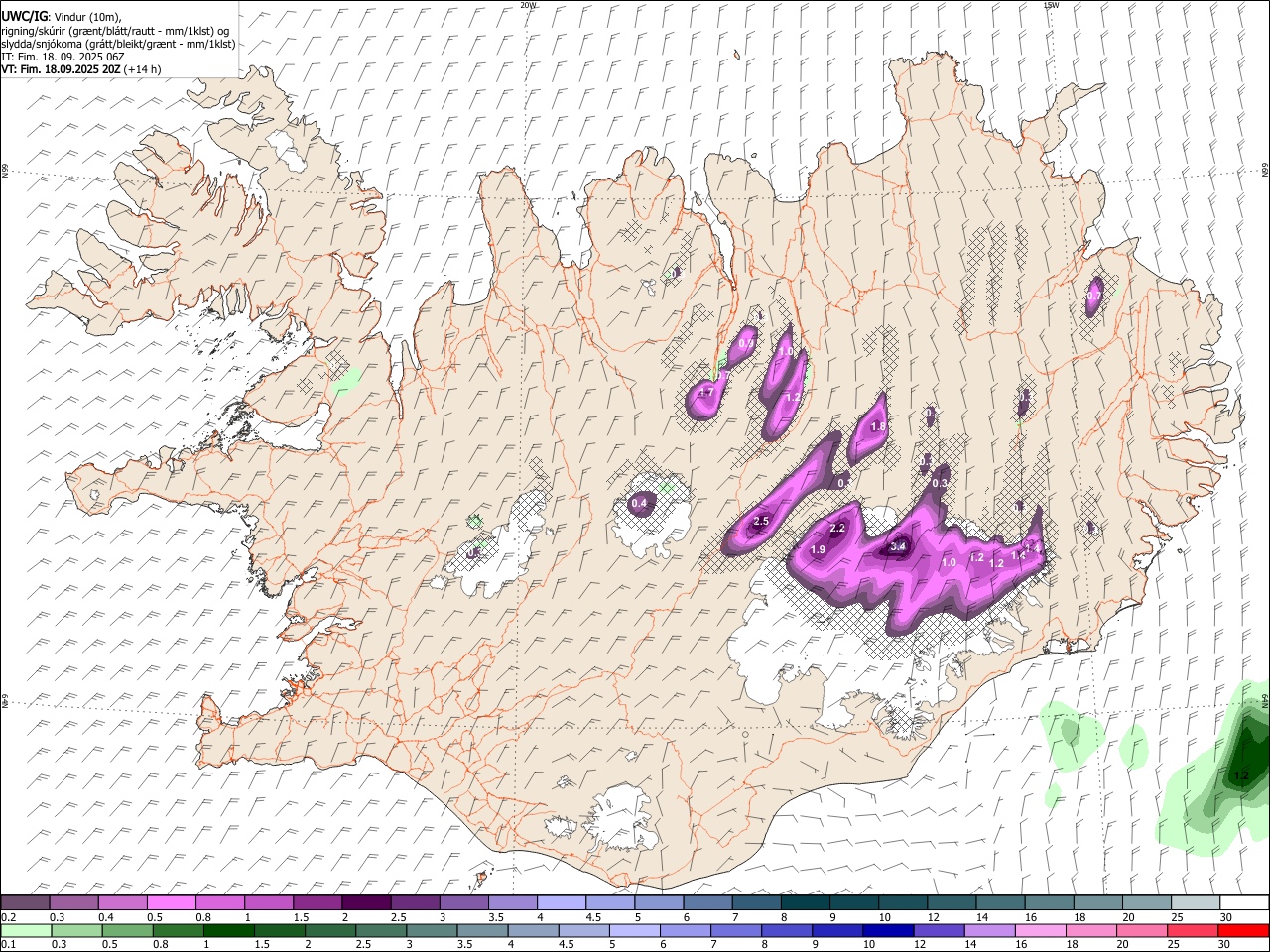Viewport: 1270px width, 952px height.
Task: Select the bright pink 0.5 swatch in upper scale
Action: coord(171,902)
